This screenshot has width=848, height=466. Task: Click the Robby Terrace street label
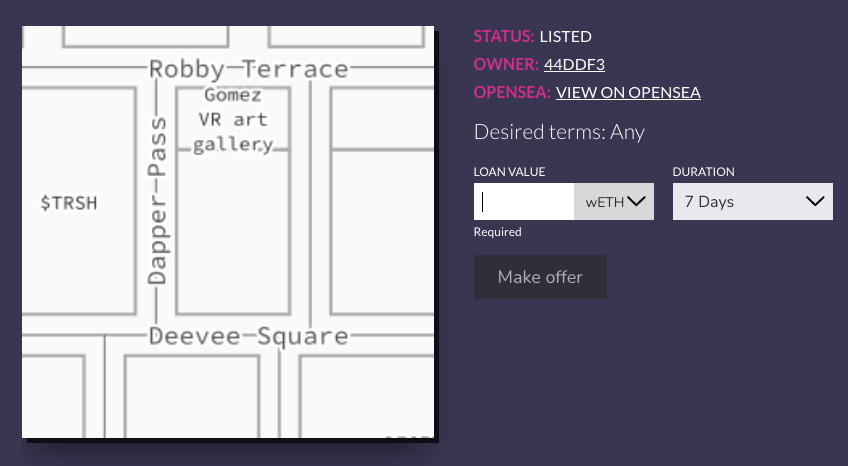[x=249, y=69]
